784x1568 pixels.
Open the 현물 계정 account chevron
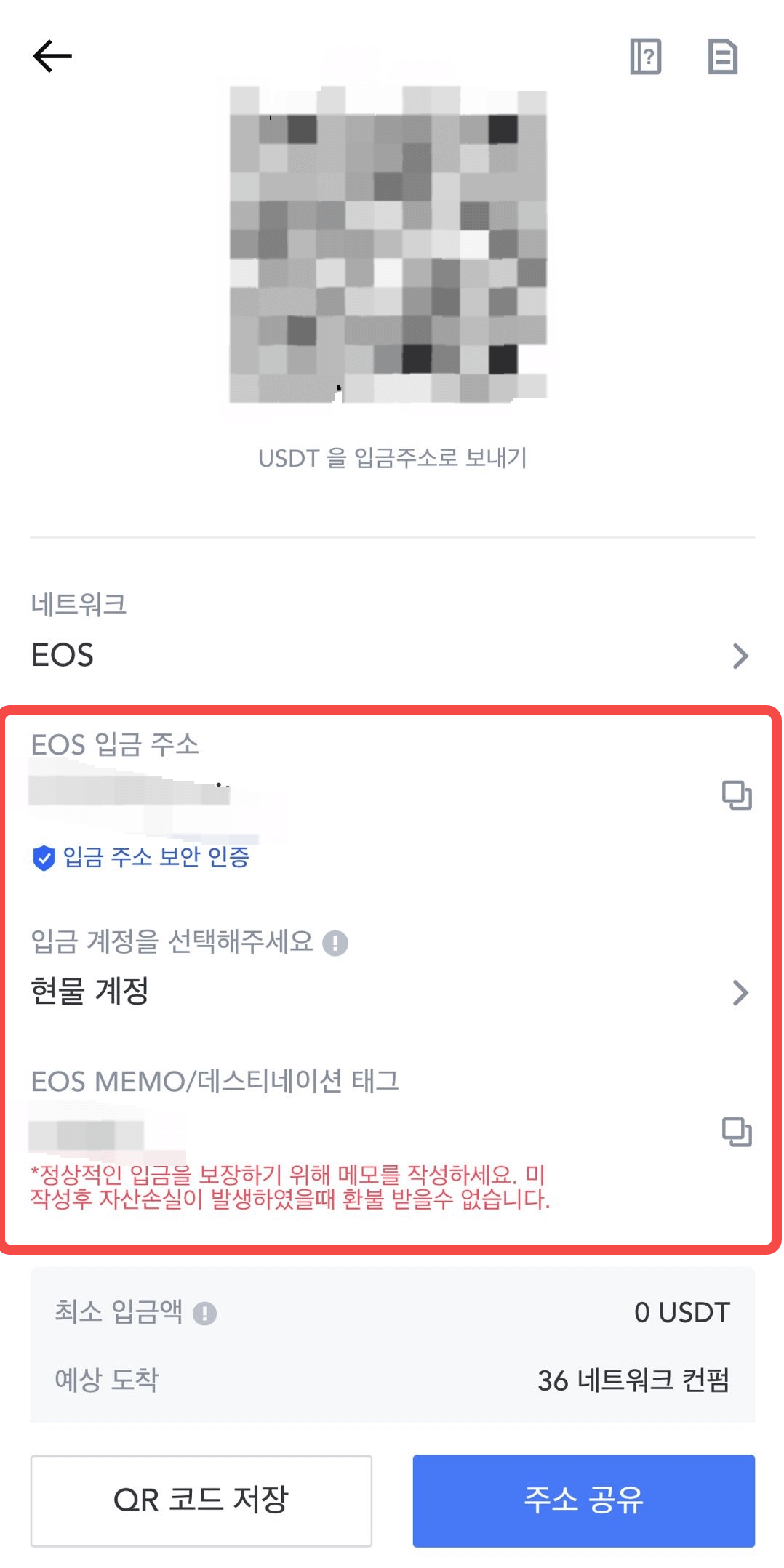tap(740, 992)
